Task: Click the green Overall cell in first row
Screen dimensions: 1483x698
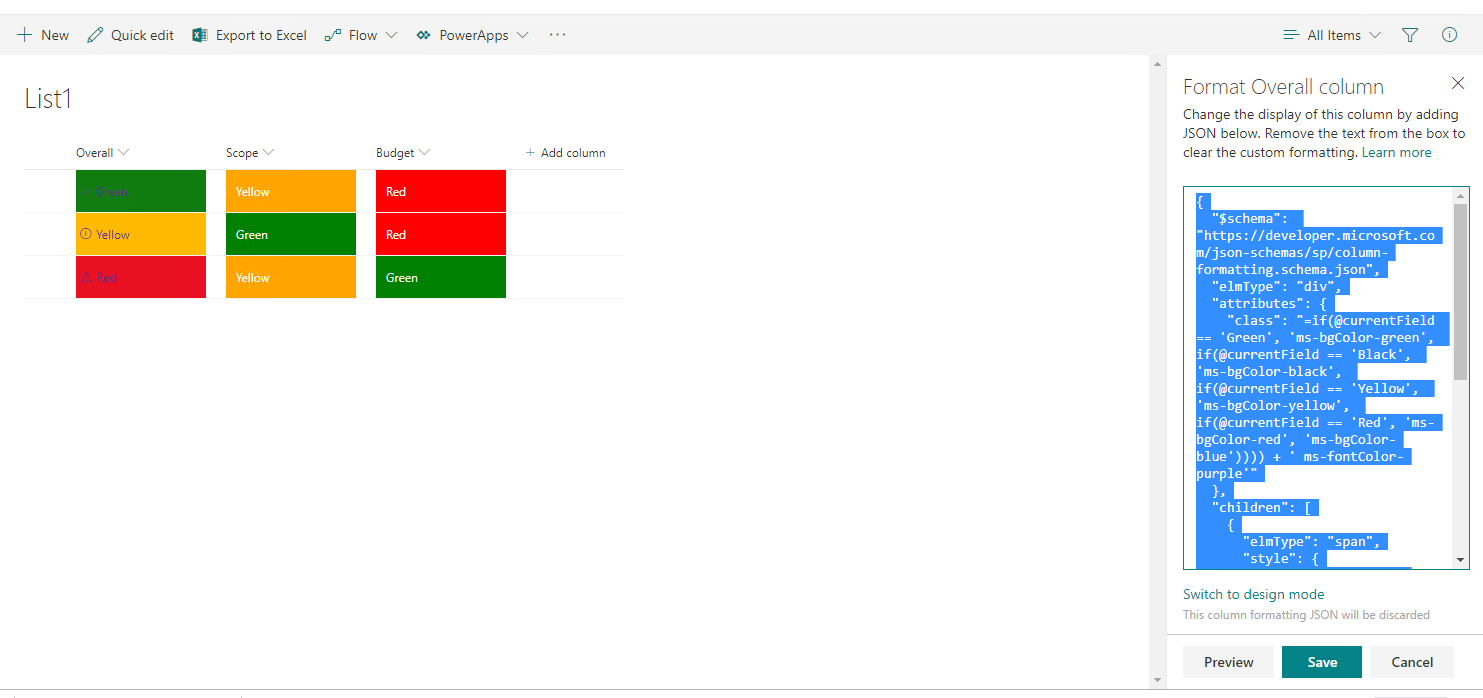Action: pos(141,191)
